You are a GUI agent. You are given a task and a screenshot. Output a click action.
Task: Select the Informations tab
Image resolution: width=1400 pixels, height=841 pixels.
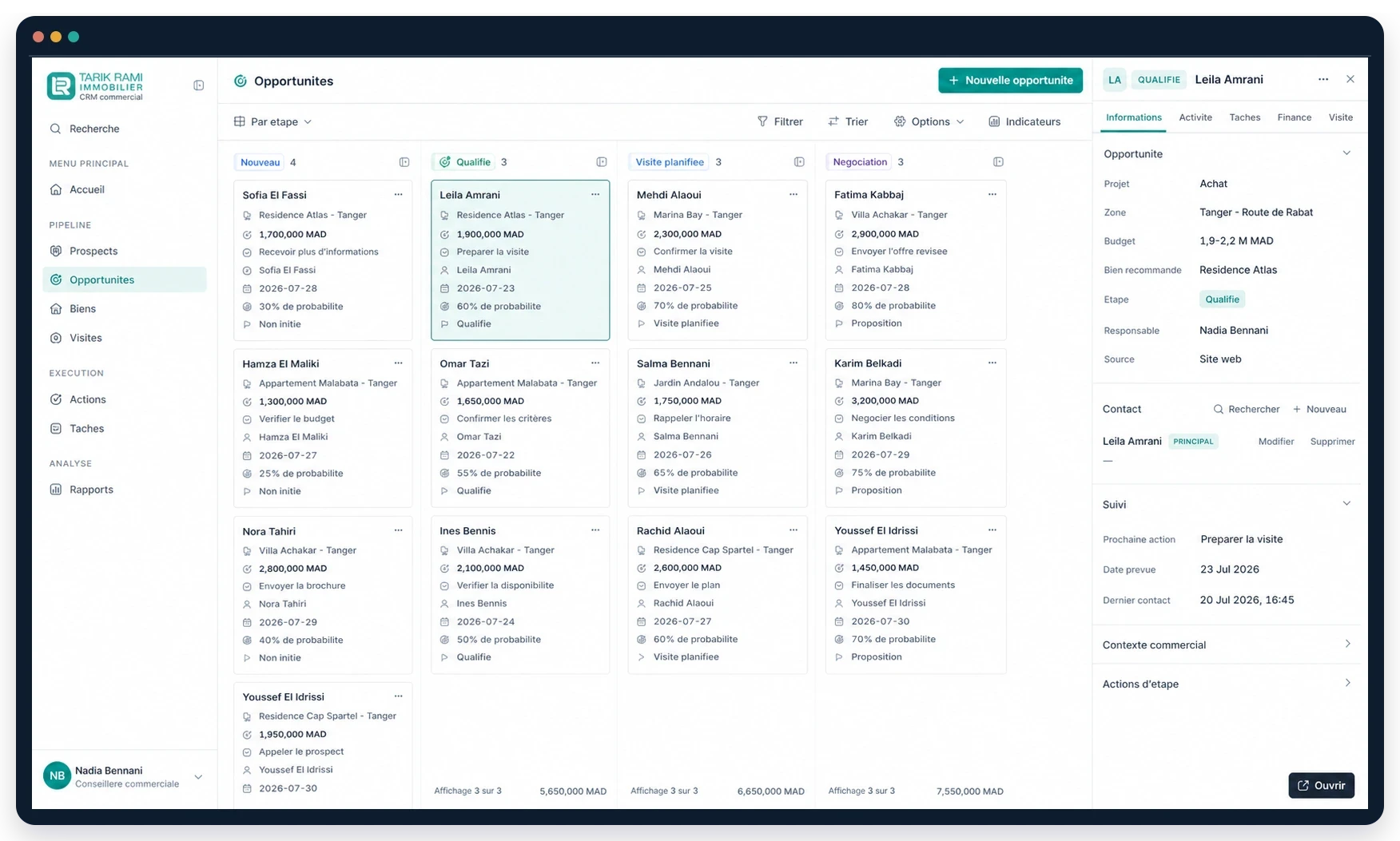pyautogui.click(x=1134, y=117)
